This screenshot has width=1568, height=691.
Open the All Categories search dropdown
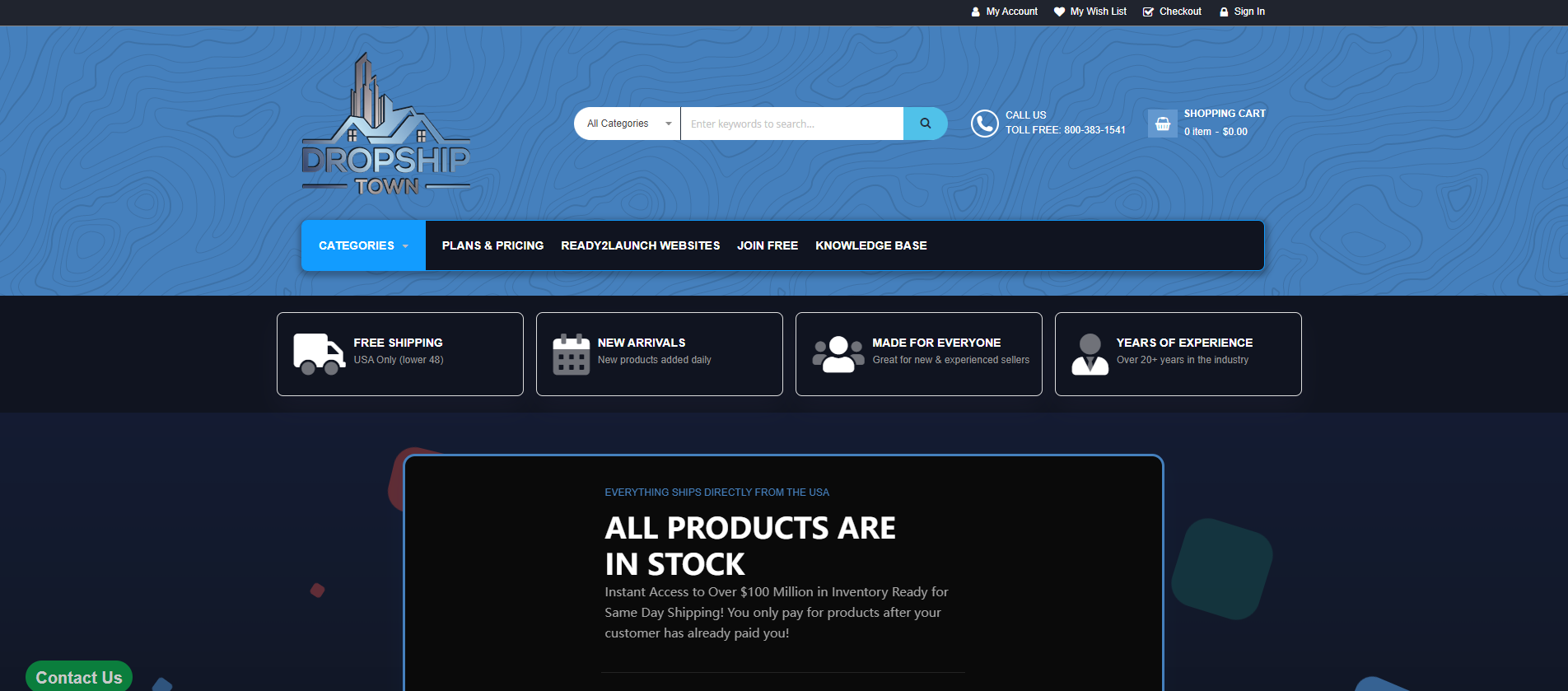click(628, 124)
